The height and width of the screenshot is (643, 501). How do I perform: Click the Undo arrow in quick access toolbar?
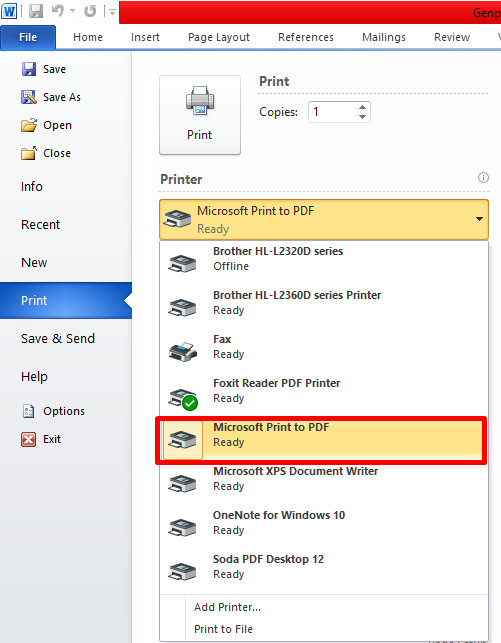(x=58, y=11)
